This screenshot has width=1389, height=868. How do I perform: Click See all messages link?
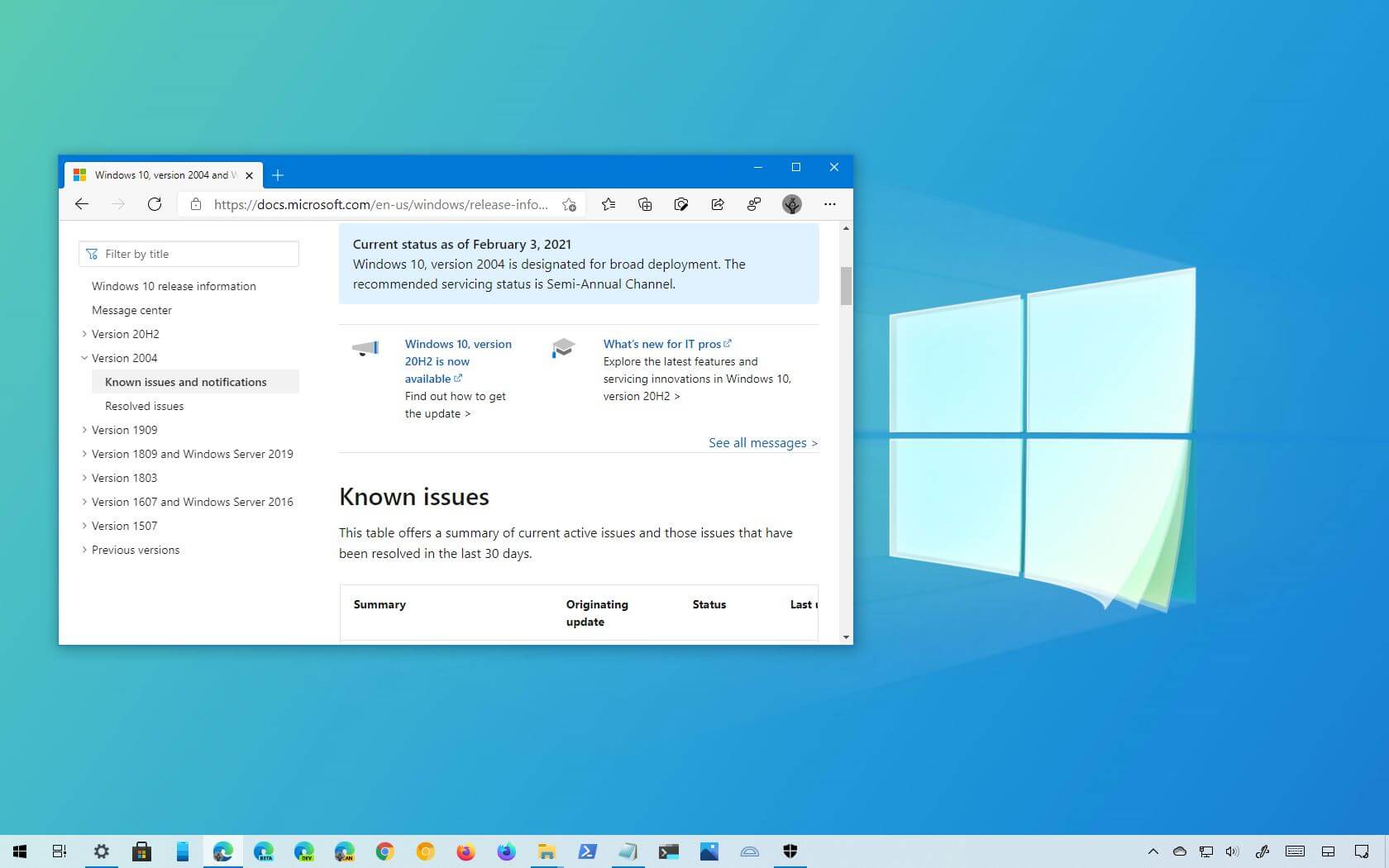coord(762,443)
